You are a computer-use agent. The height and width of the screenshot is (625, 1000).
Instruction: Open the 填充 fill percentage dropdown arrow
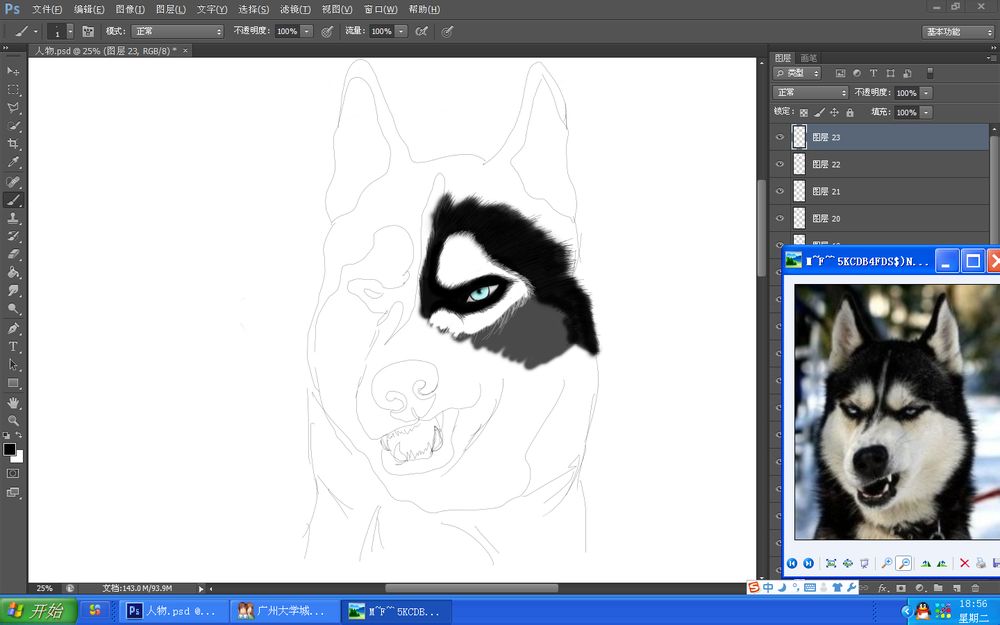(x=926, y=113)
